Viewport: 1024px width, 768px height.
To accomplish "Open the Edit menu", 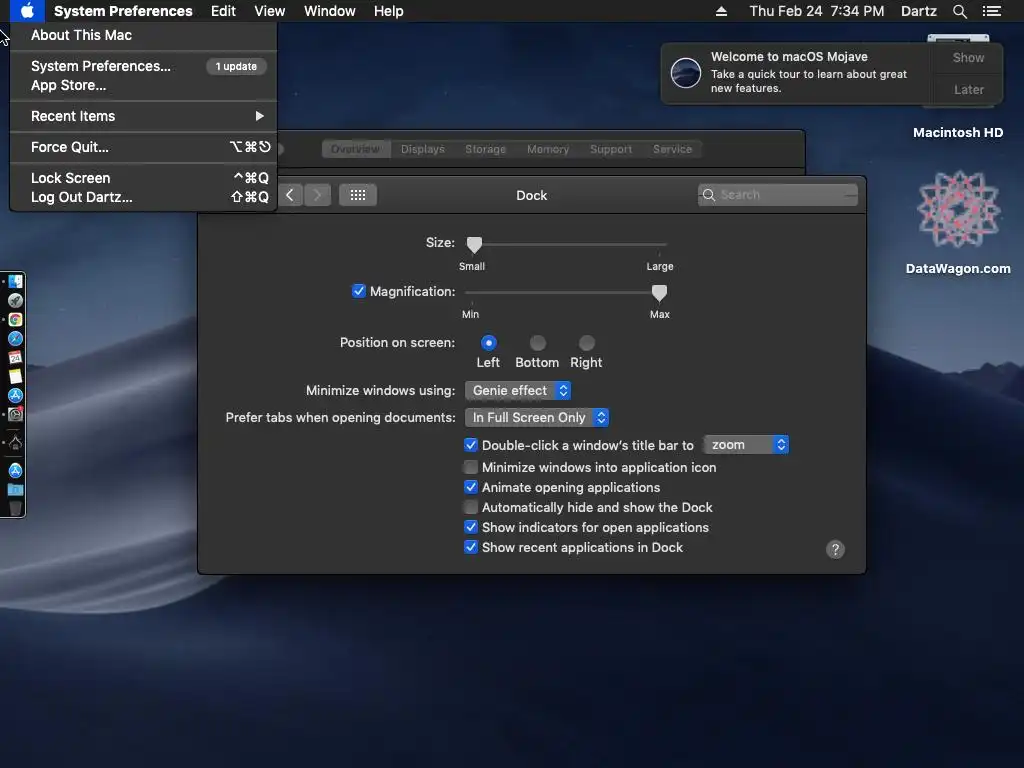I will click(223, 11).
